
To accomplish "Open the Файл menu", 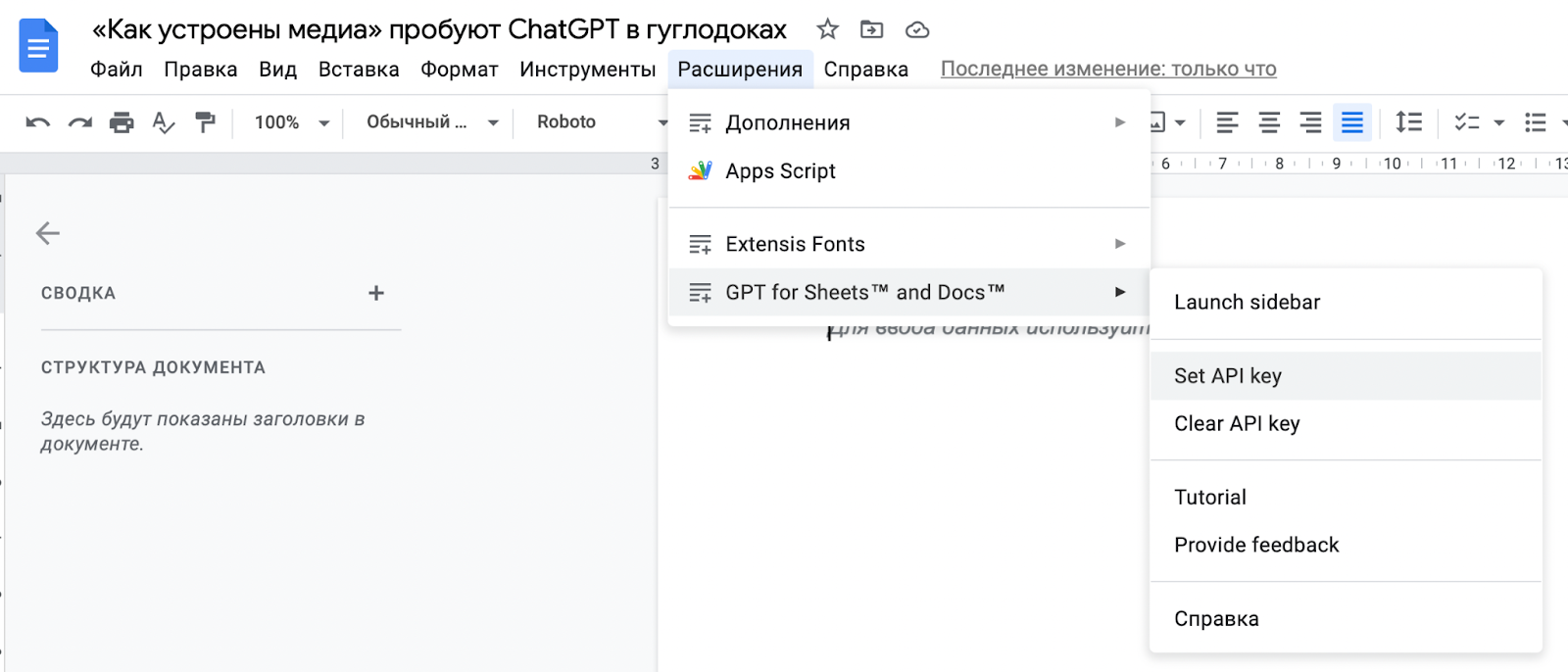I will coord(117,70).
